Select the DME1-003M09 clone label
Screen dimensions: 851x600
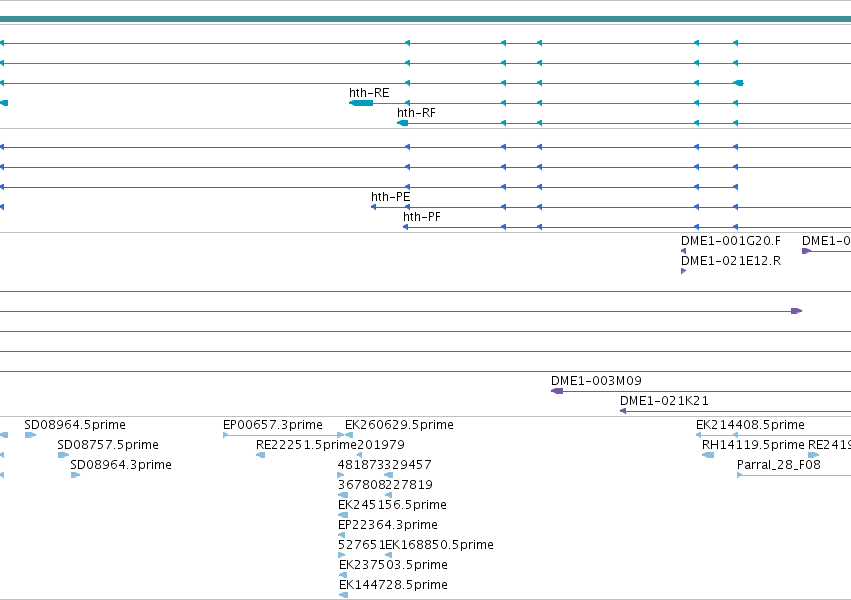pos(596,381)
